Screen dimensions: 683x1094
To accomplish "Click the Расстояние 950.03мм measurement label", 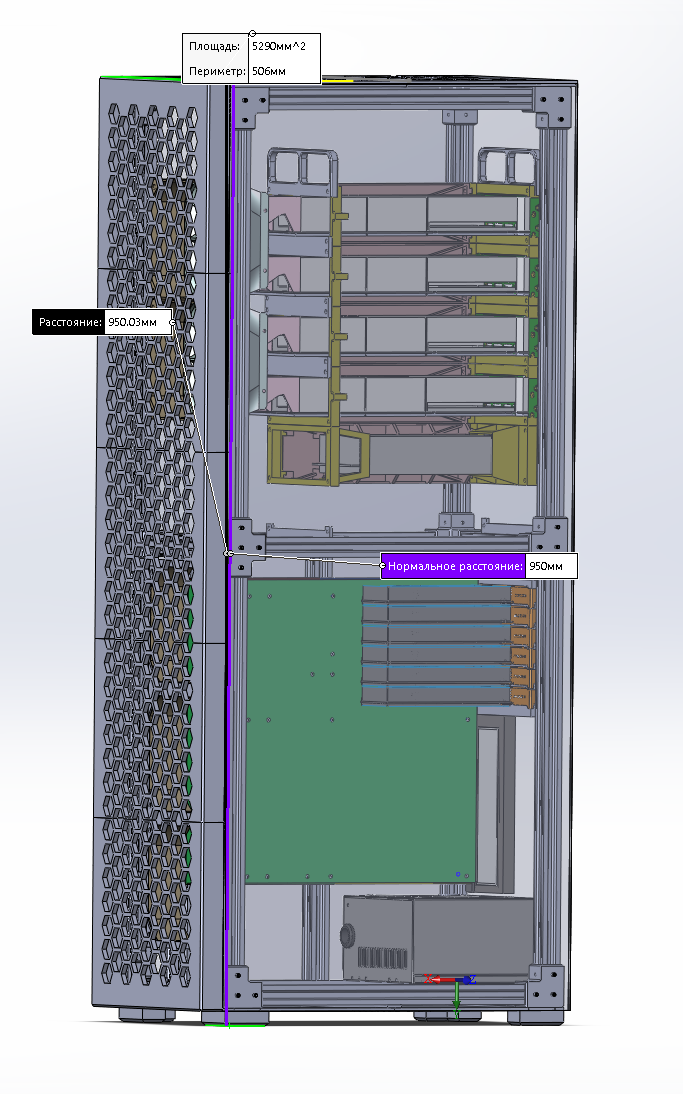I will point(103,322).
